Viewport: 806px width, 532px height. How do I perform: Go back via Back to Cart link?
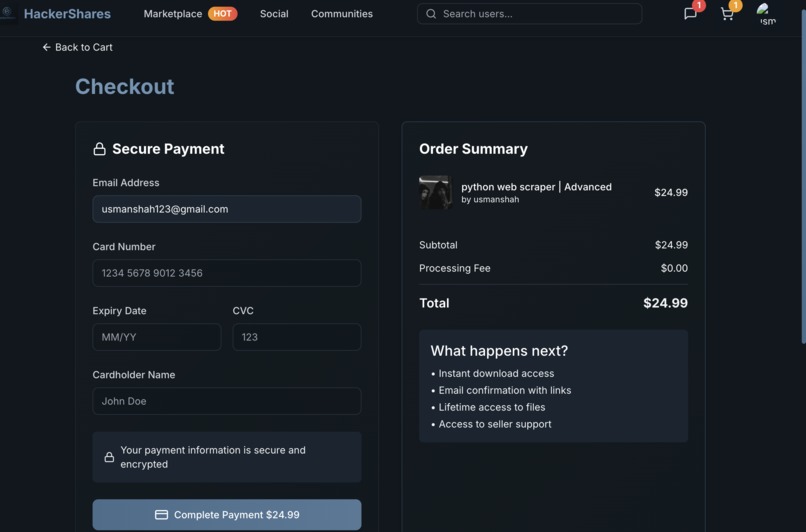78,47
